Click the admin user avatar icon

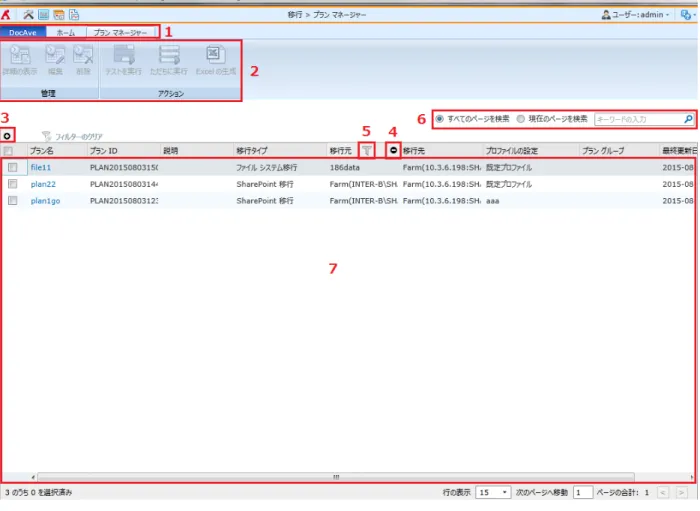pos(606,15)
